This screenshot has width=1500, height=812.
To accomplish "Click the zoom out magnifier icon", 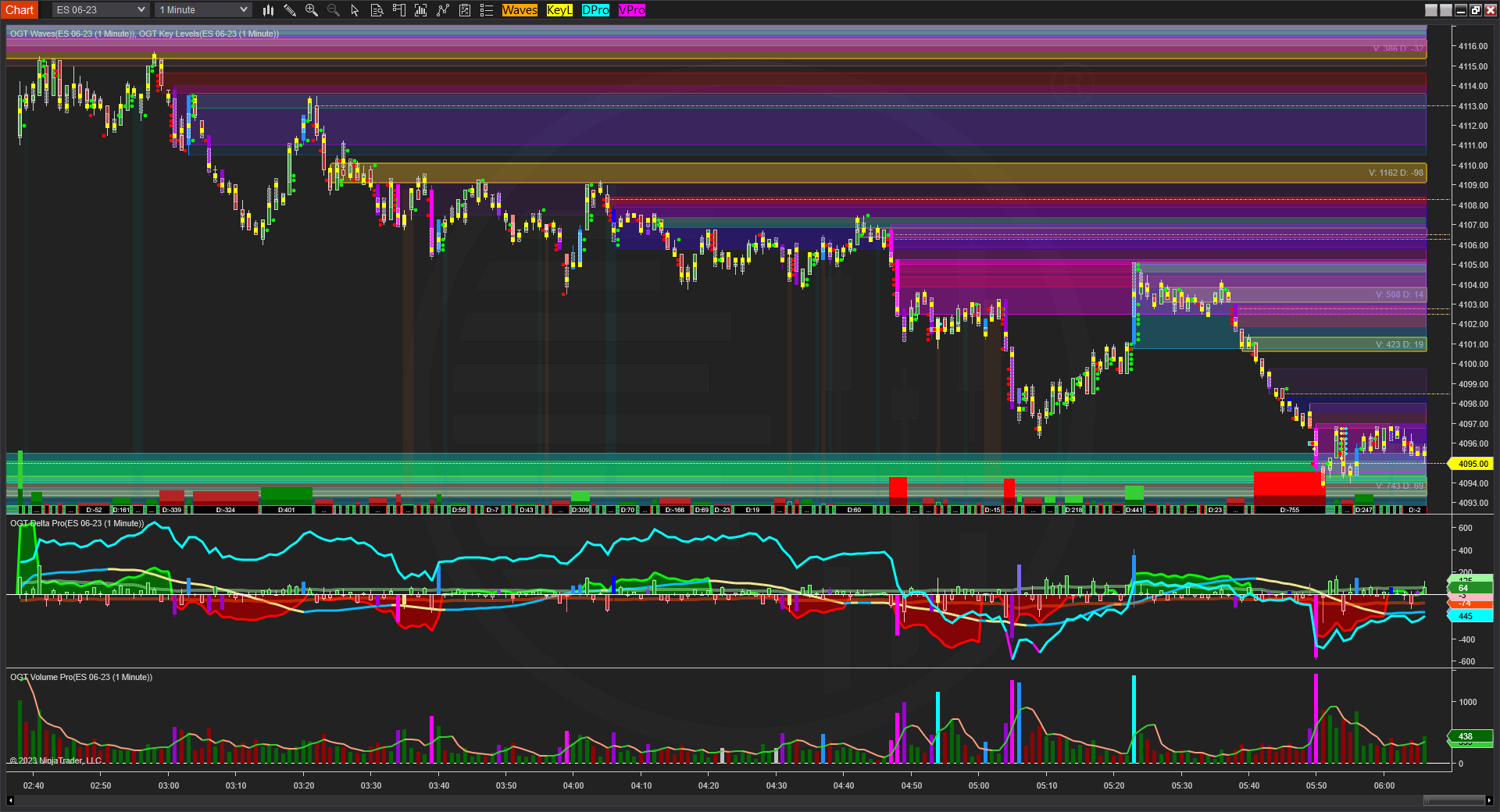I will click(334, 10).
